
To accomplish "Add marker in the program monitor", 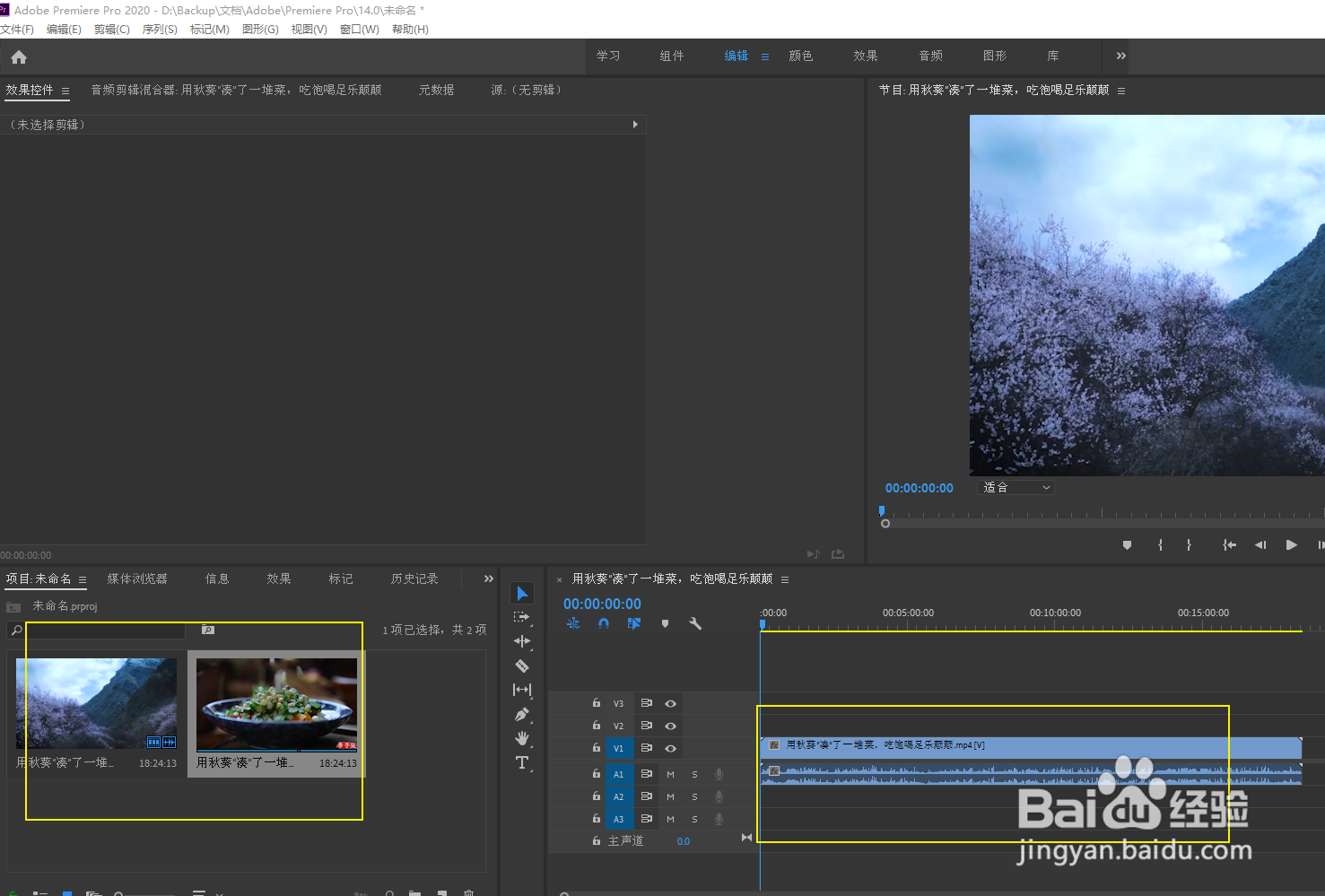I will click(x=1127, y=544).
